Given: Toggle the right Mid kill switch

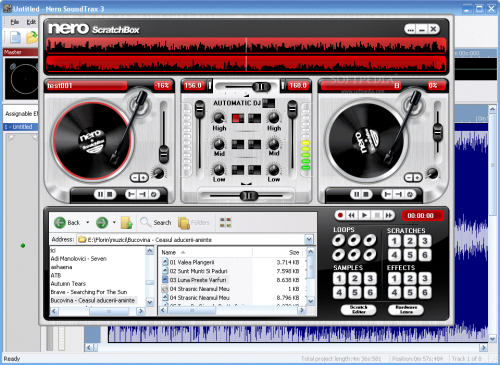Looking at the screenshot, I should coord(255,144).
